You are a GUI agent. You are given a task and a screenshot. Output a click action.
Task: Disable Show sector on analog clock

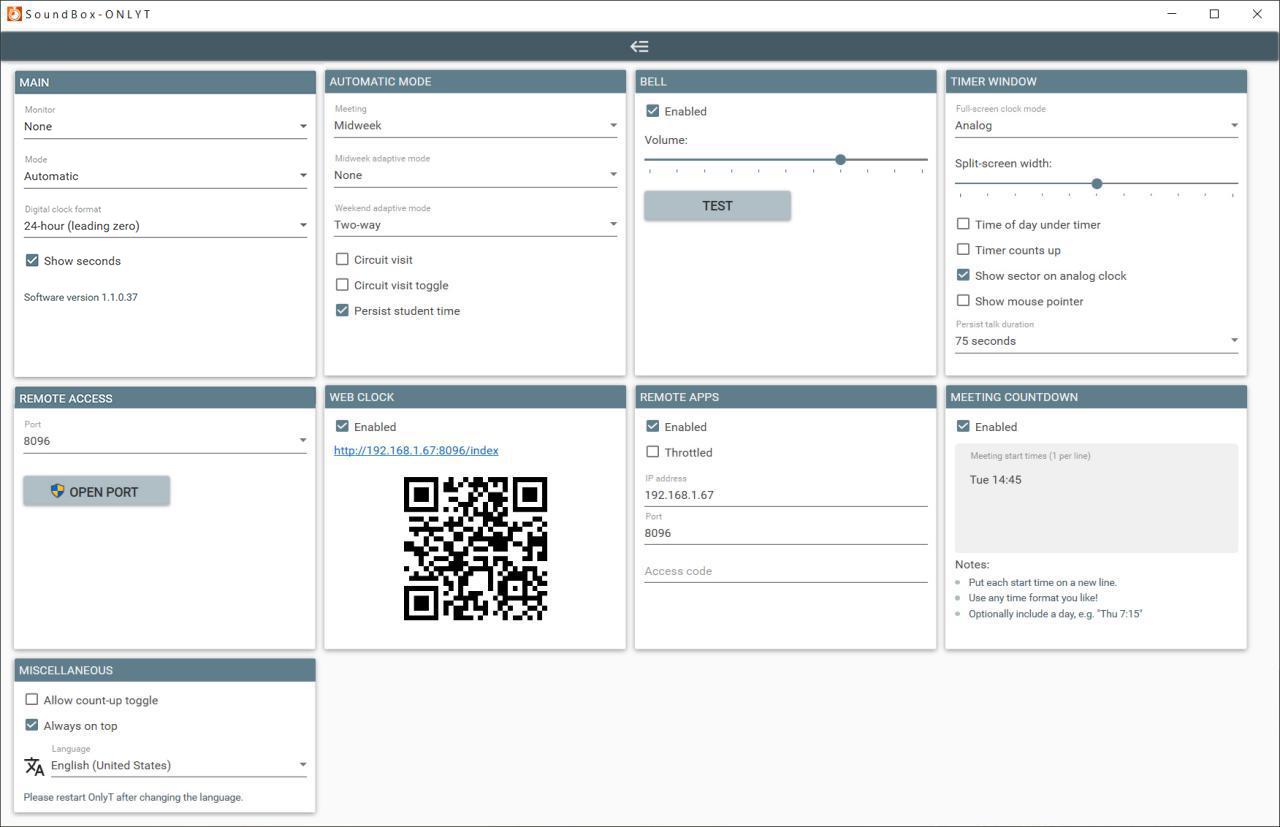(x=963, y=275)
